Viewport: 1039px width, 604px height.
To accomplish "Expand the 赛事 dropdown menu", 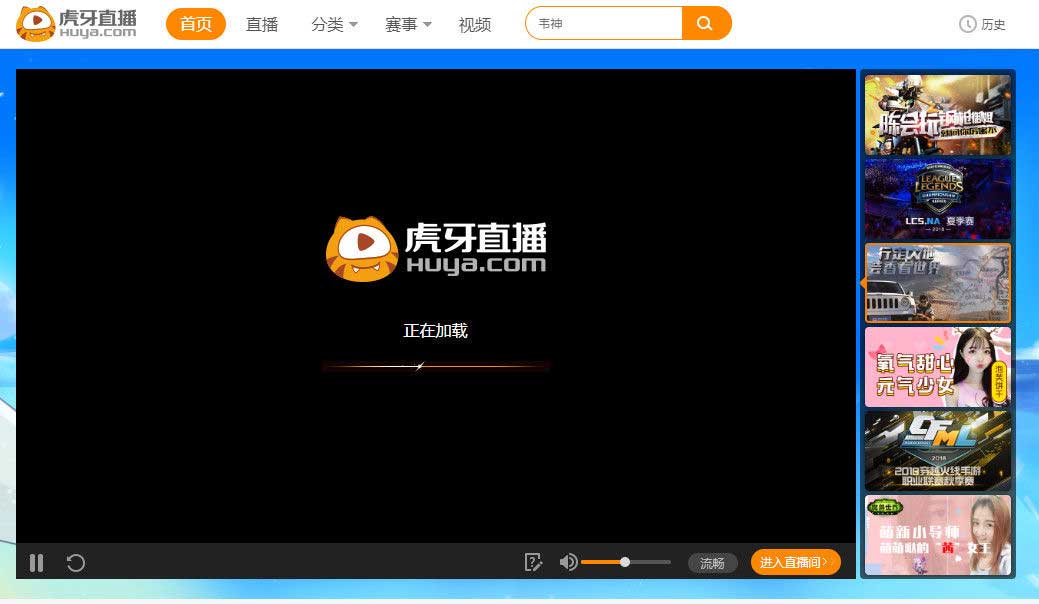I will pyautogui.click(x=408, y=24).
